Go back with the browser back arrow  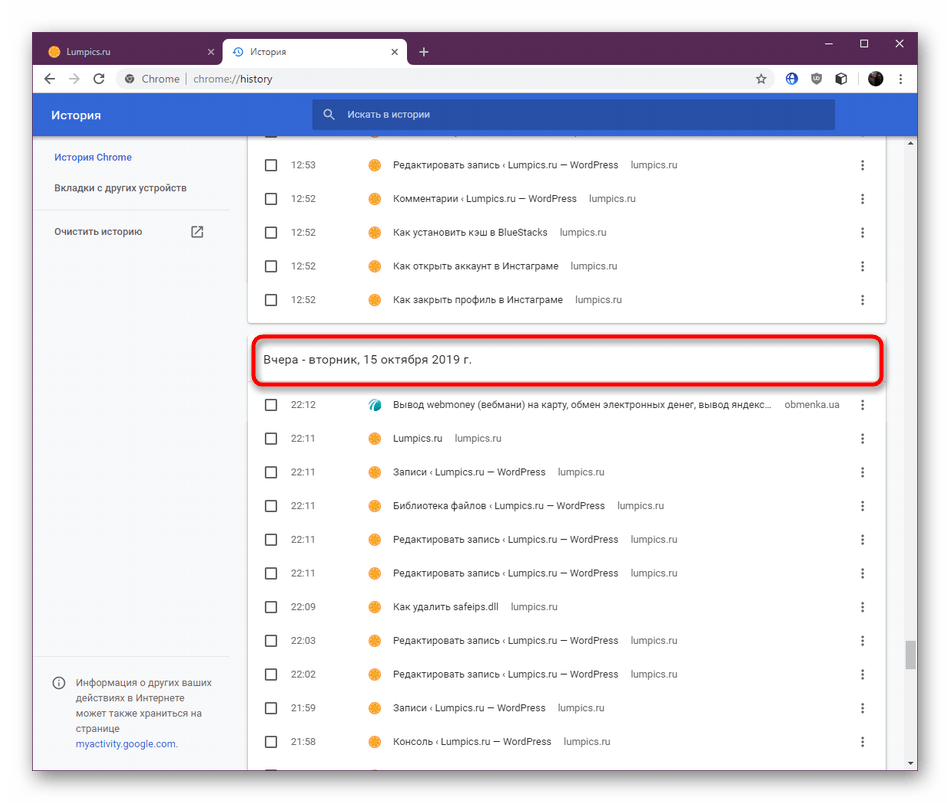(x=50, y=79)
